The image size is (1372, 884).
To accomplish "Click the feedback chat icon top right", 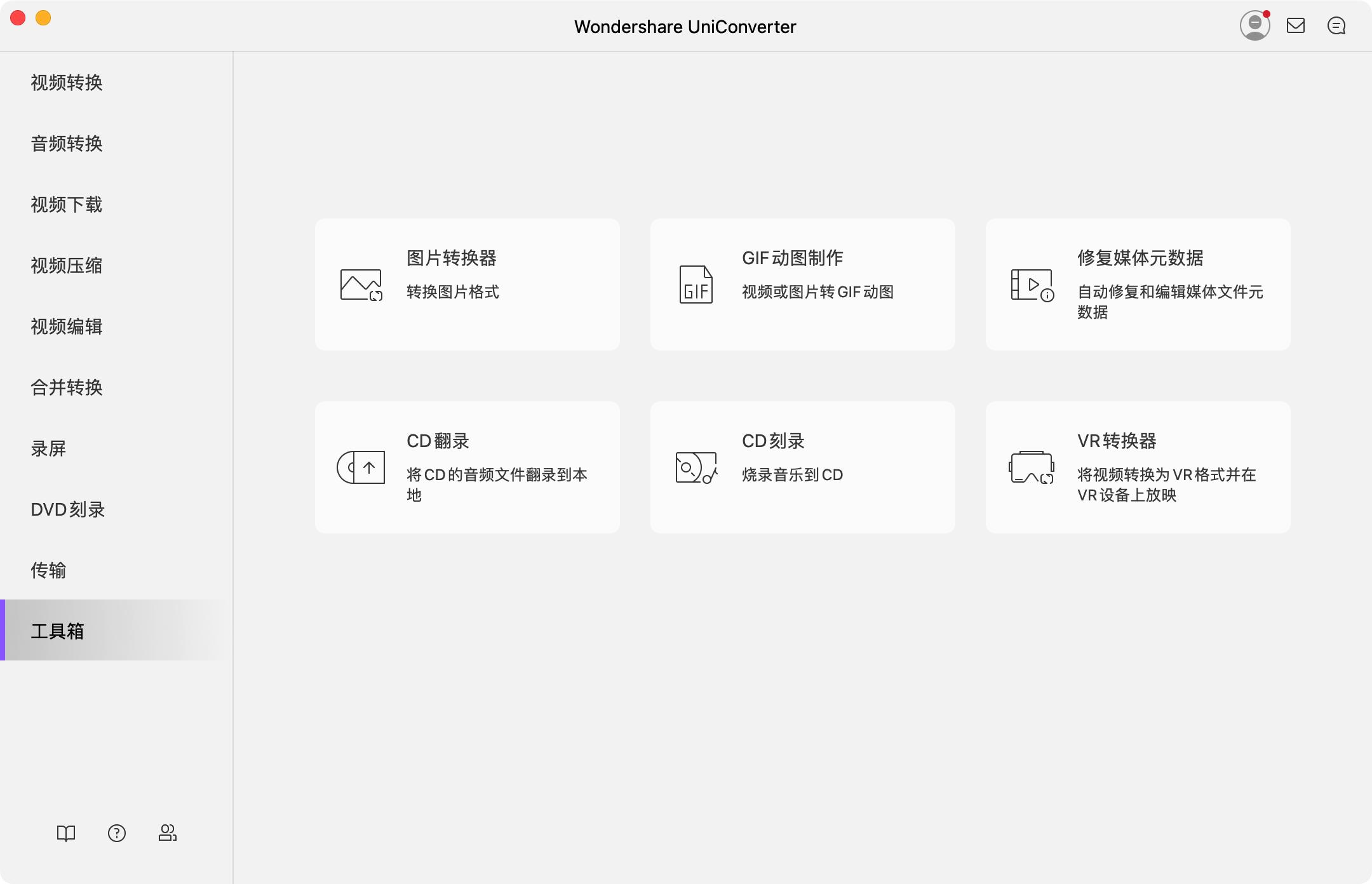I will pos(1338,25).
